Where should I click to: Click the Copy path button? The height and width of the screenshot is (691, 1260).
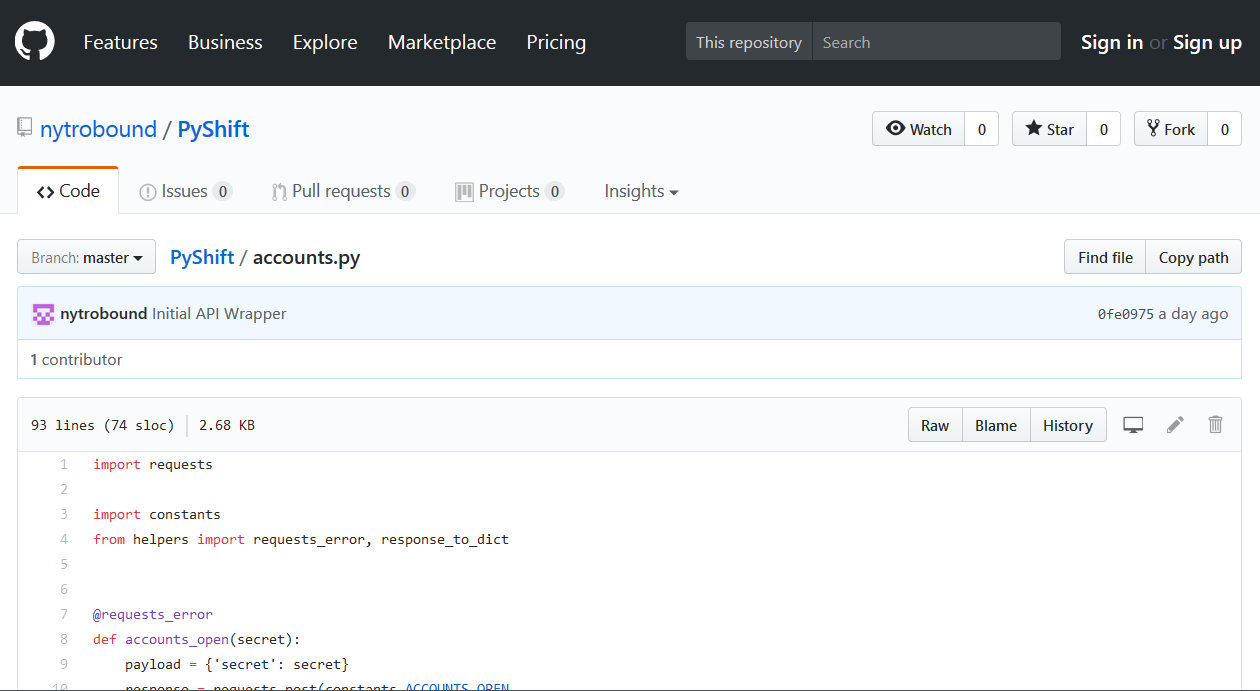[x=1194, y=257]
